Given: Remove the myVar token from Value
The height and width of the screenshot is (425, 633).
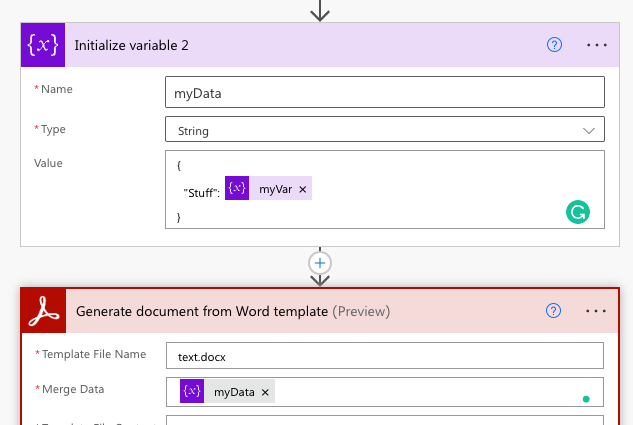Looking at the screenshot, I should (x=303, y=189).
